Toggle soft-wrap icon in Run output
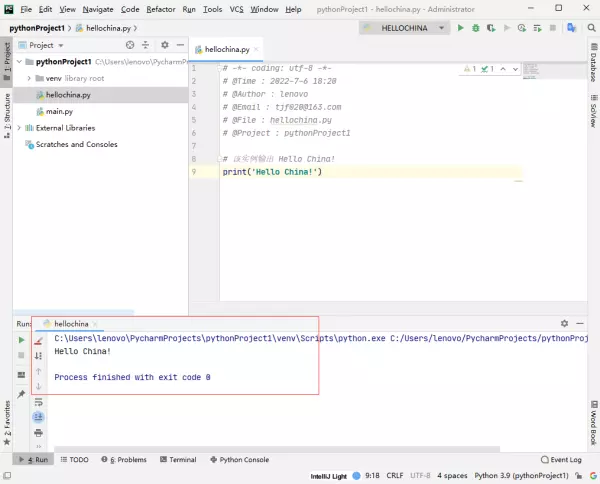 click(38, 402)
